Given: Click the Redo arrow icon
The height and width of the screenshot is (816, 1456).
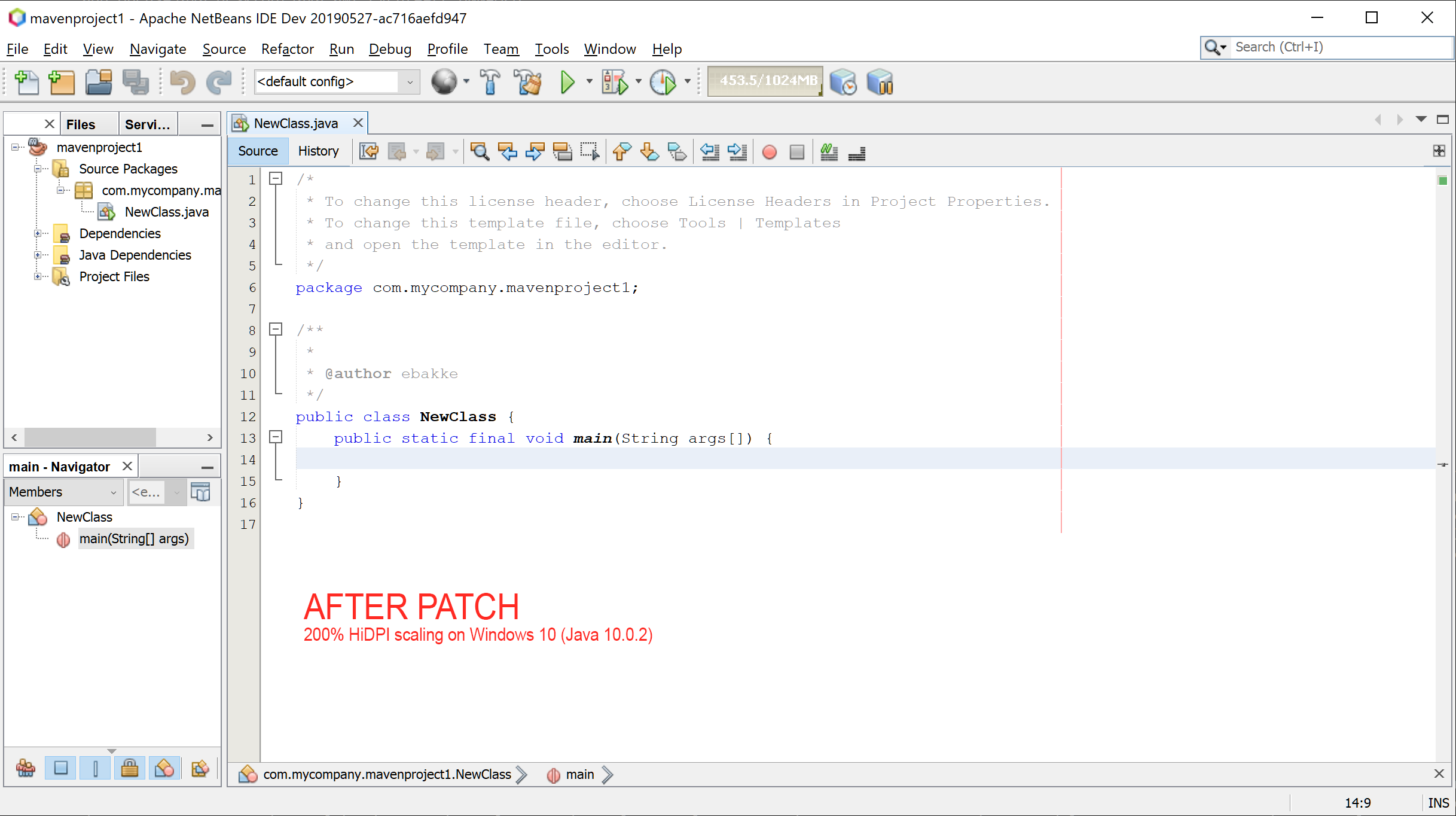Looking at the screenshot, I should [x=218, y=82].
